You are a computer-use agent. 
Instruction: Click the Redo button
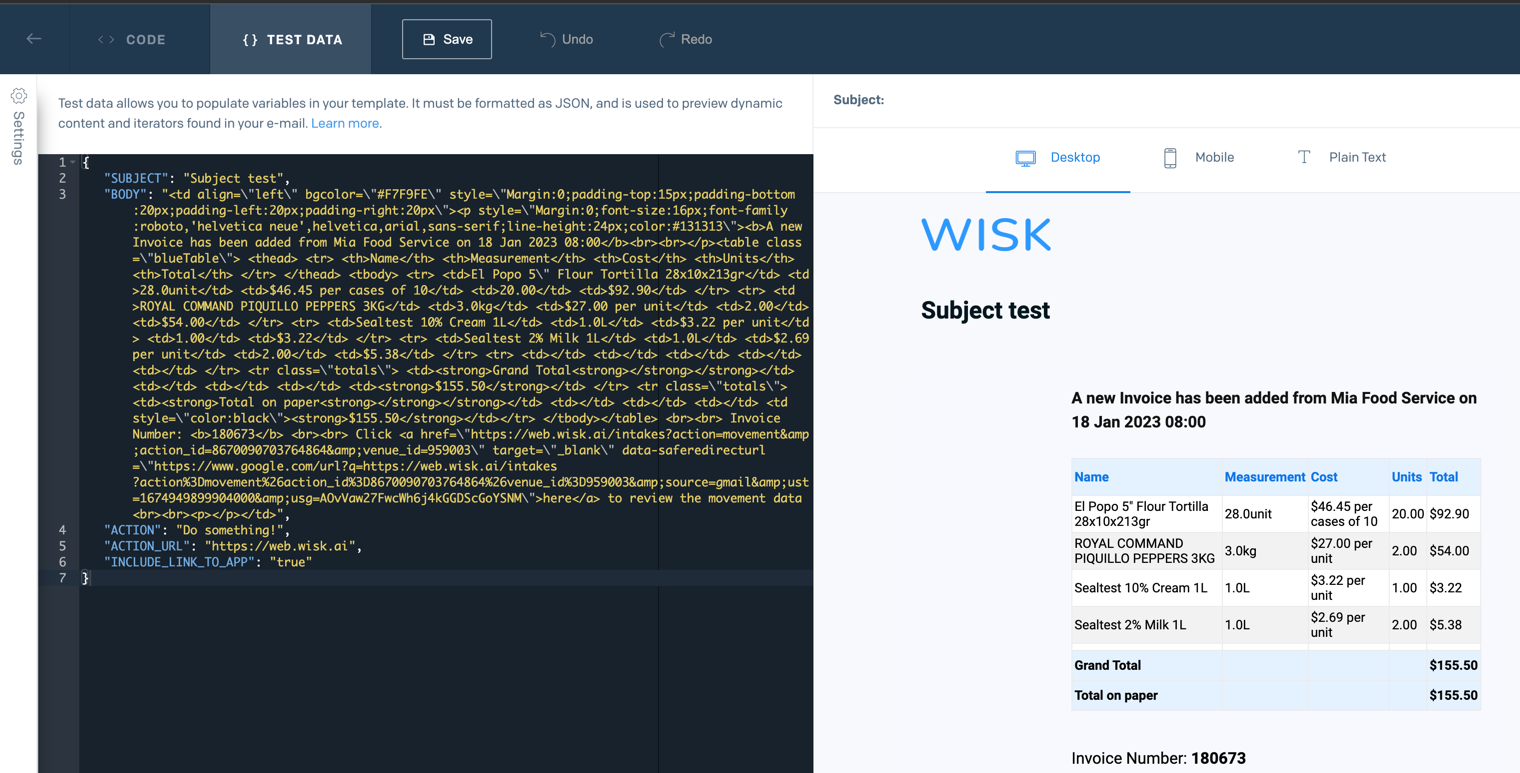(x=686, y=39)
